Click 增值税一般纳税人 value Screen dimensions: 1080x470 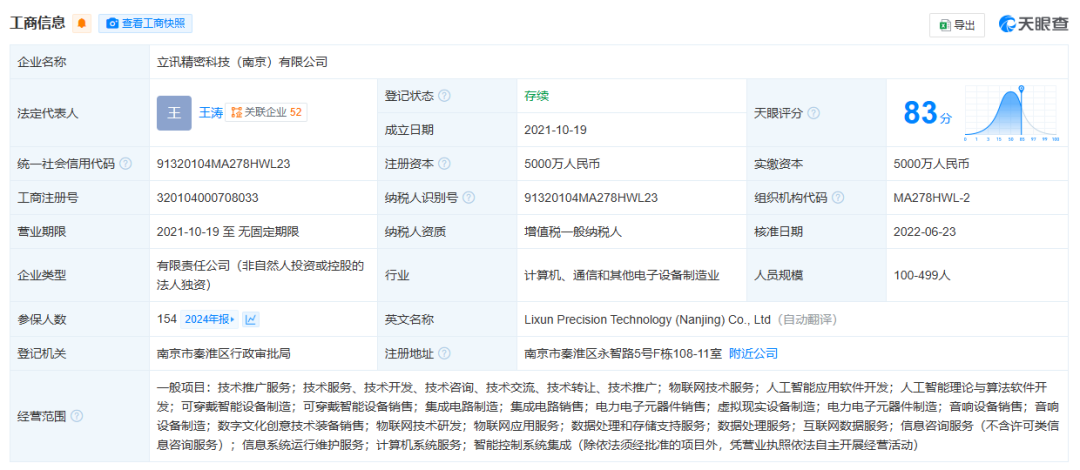pyautogui.click(x=573, y=232)
